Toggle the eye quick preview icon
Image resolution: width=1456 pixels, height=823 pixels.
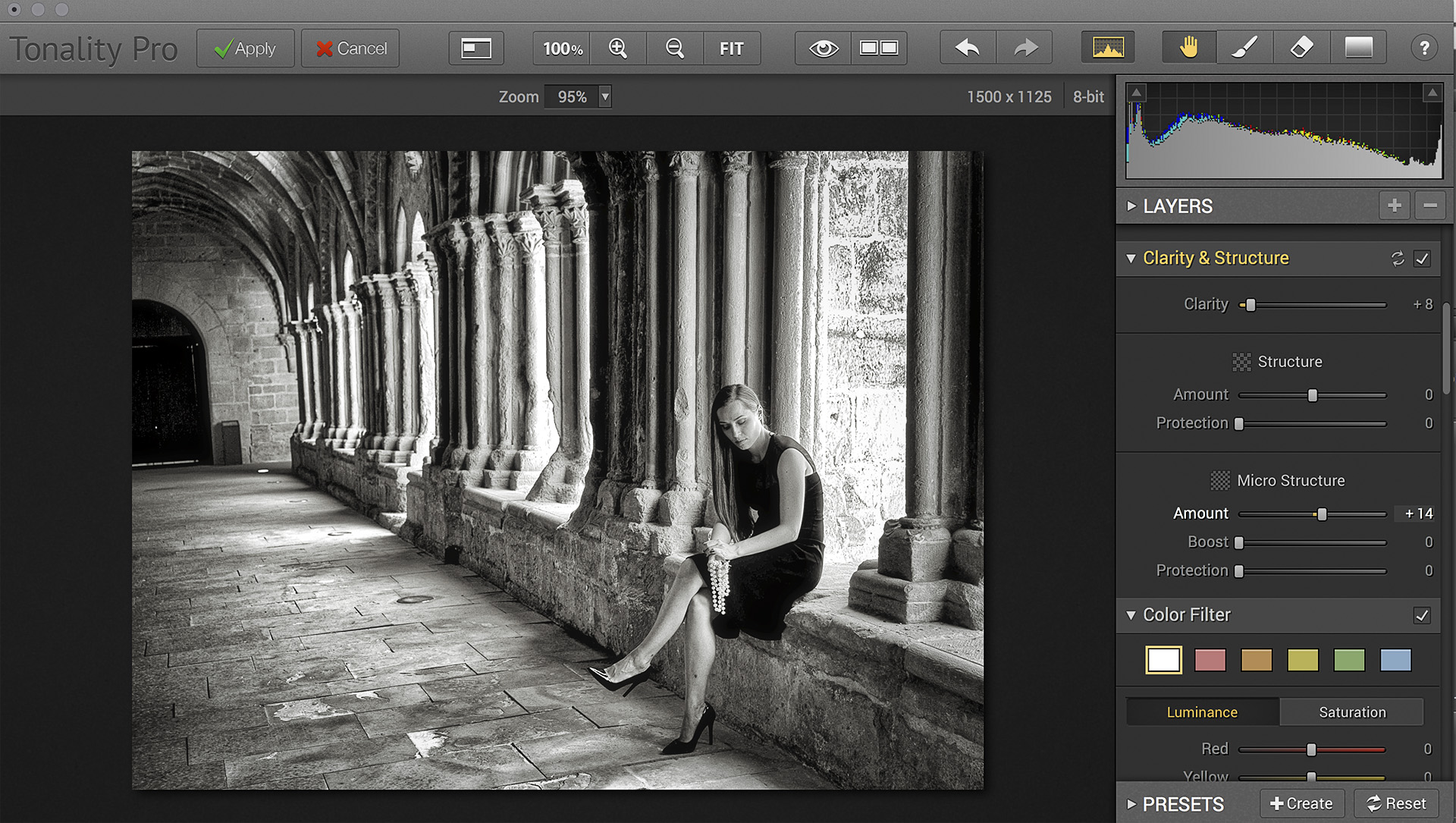823,49
